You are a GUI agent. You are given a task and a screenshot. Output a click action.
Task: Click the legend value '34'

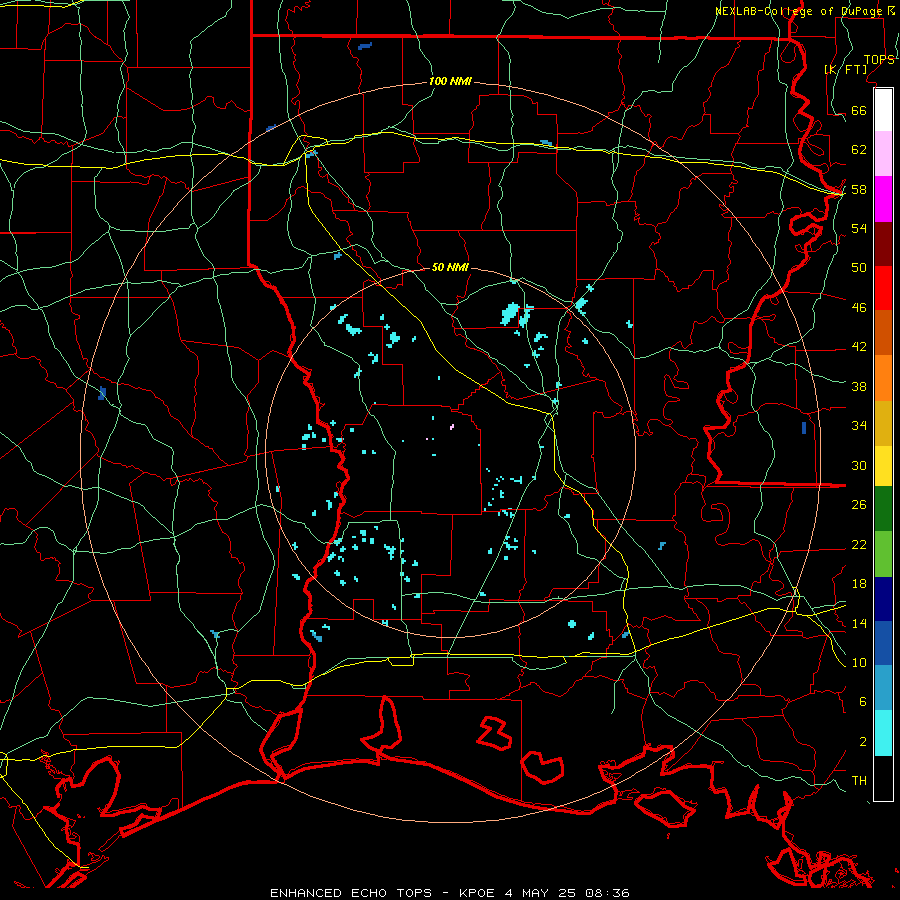(x=859, y=426)
